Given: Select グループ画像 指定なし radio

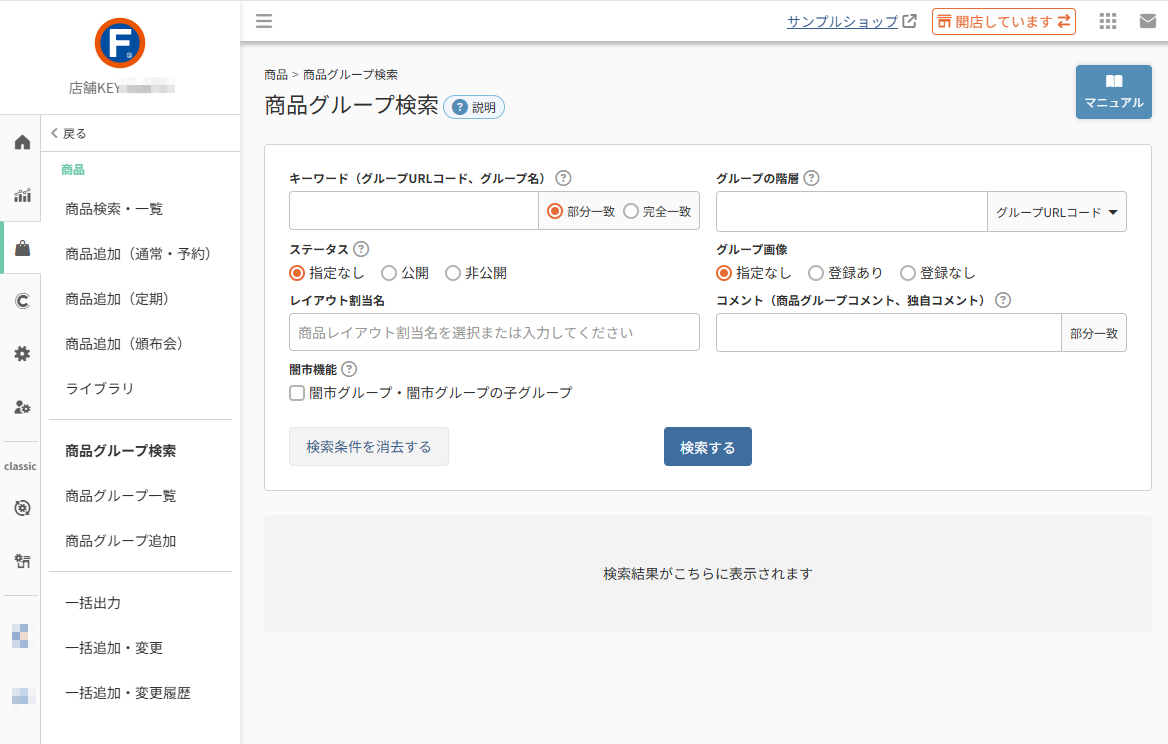Looking at the screenshot, I should pyautogui.click(x=724, y=273).
